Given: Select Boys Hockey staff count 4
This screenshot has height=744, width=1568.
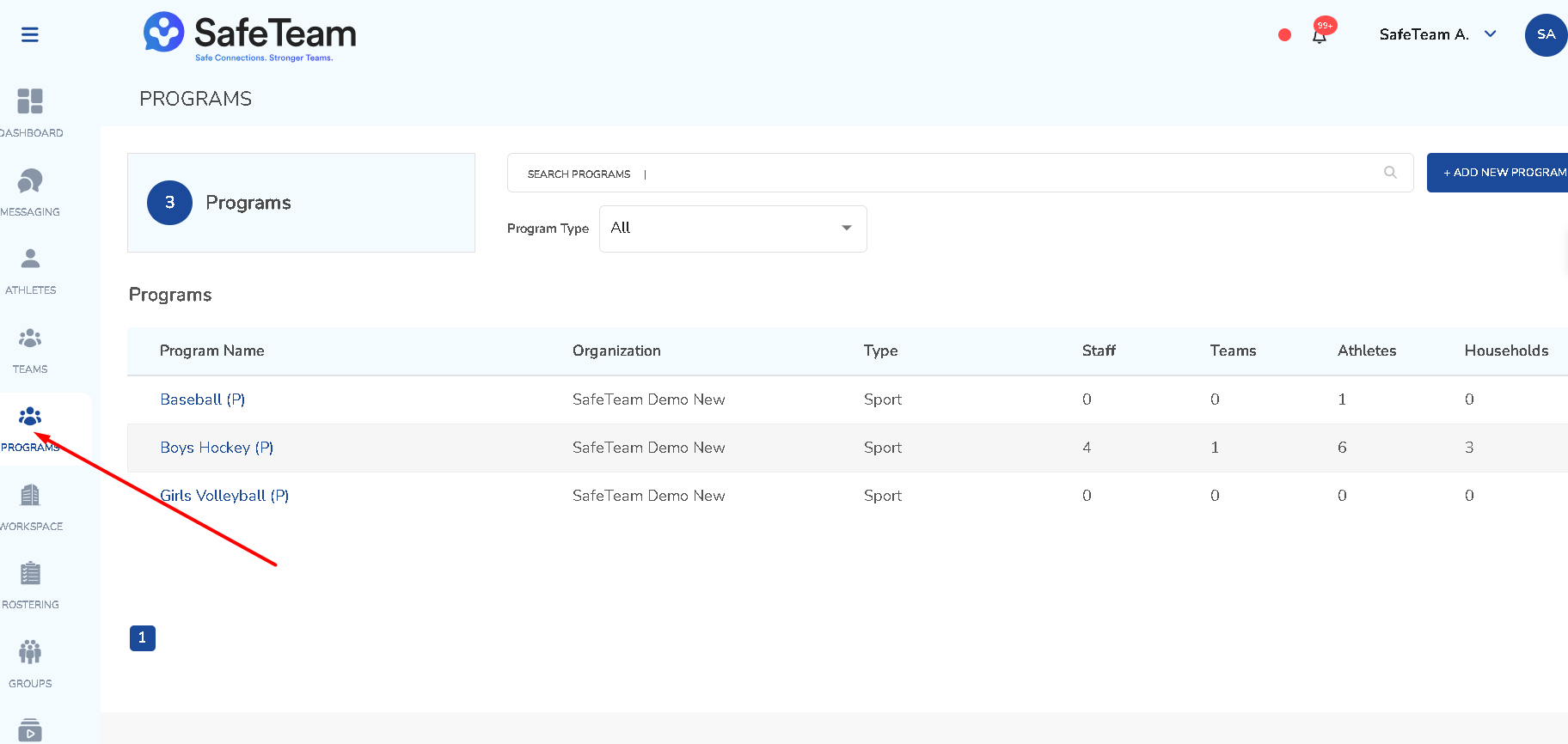Looking at the screenshot, I should (1087, 448).
